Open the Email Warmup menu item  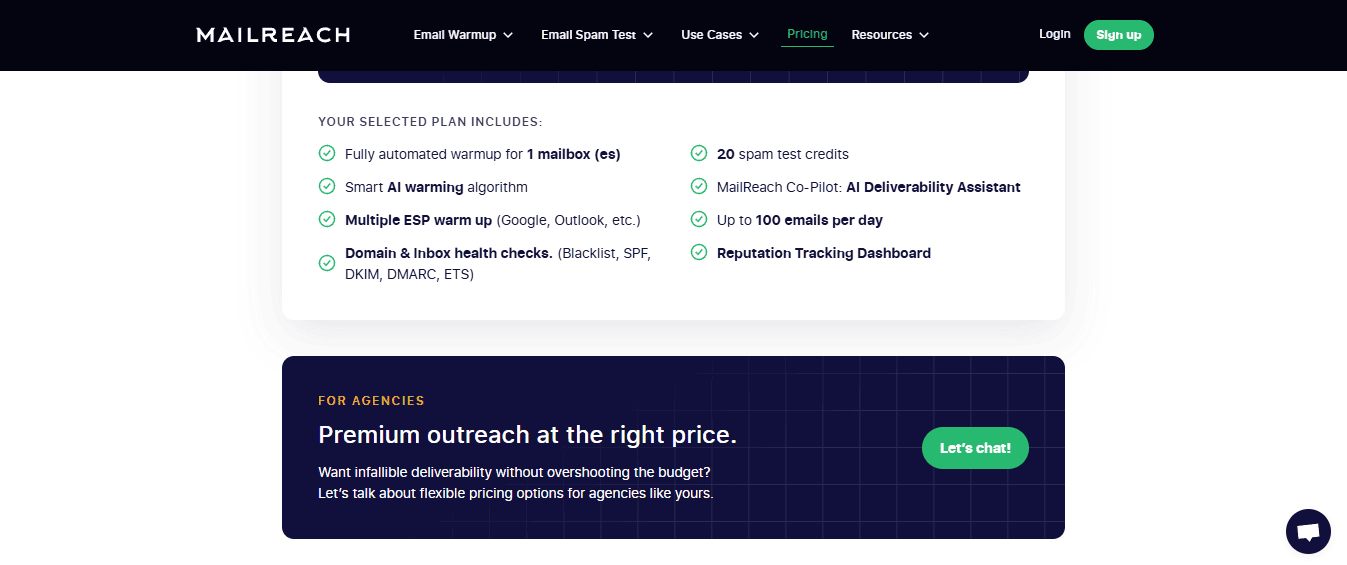[455, 35]
